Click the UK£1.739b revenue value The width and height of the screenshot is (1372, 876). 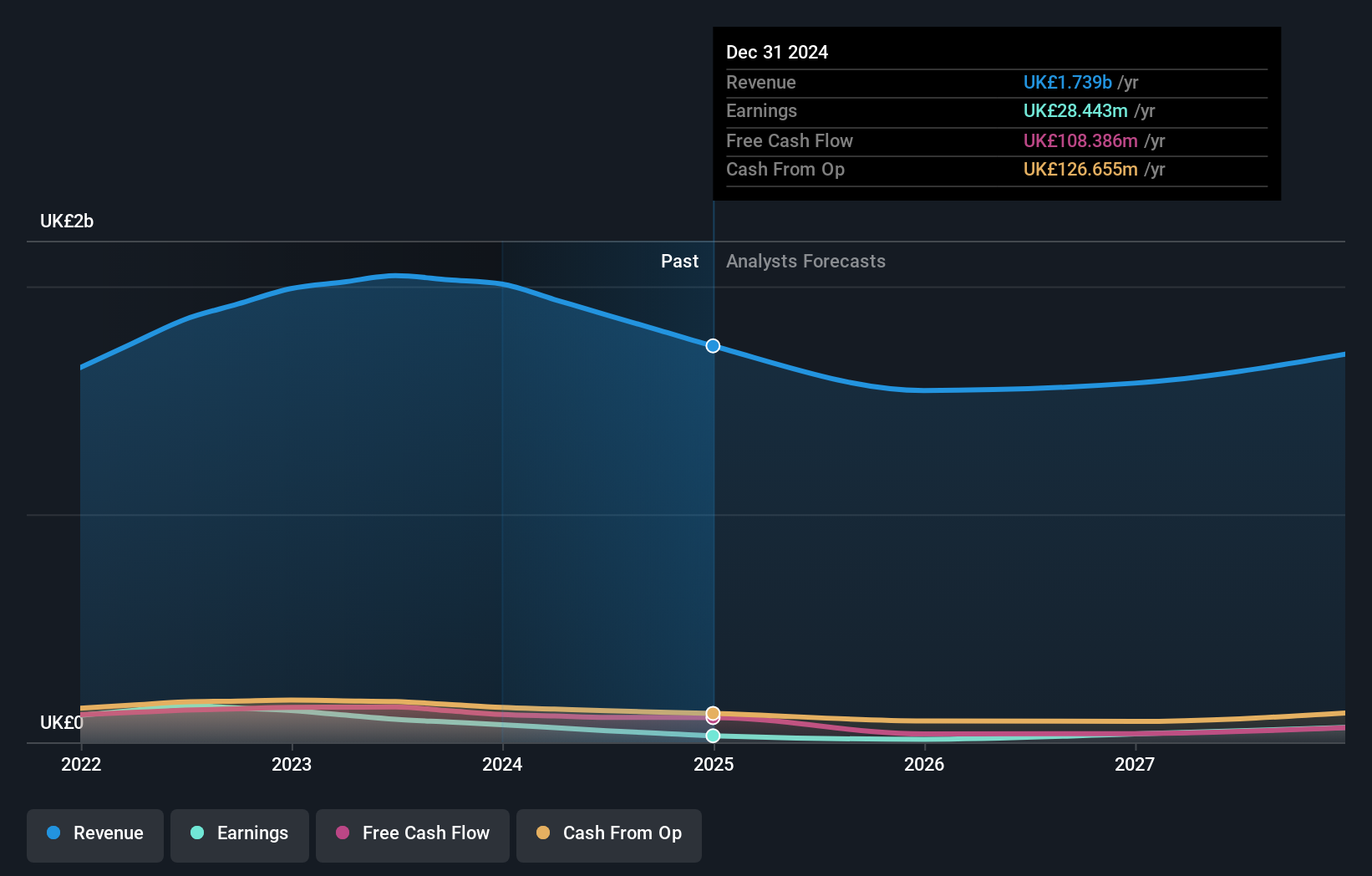pyautogui.click(x=1067, y=82)
